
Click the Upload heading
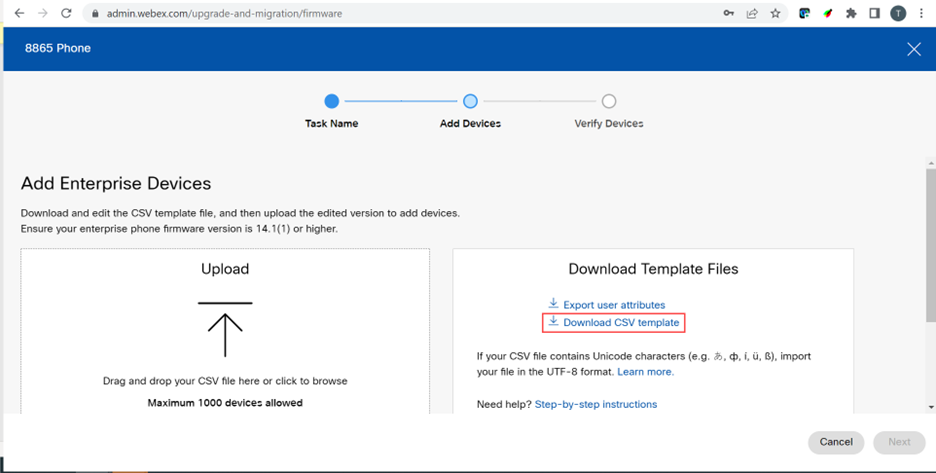point(225,269)
